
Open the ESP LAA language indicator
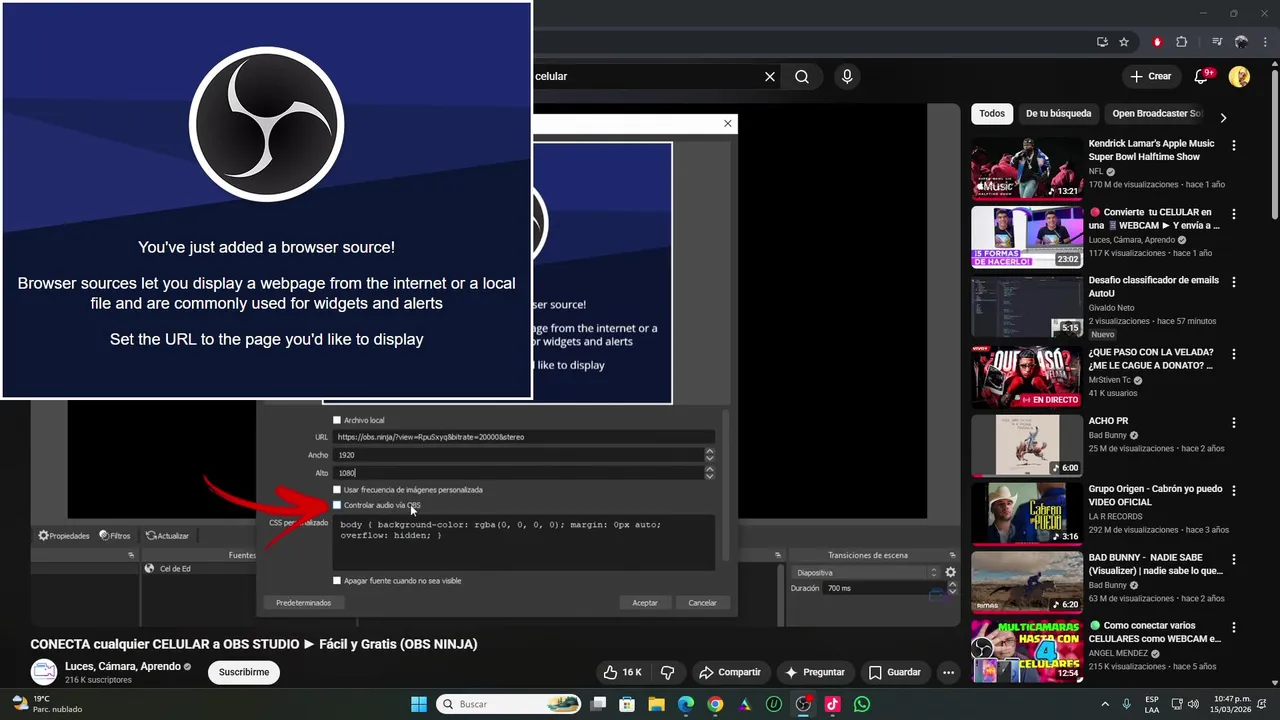[x=1152, y=704]
